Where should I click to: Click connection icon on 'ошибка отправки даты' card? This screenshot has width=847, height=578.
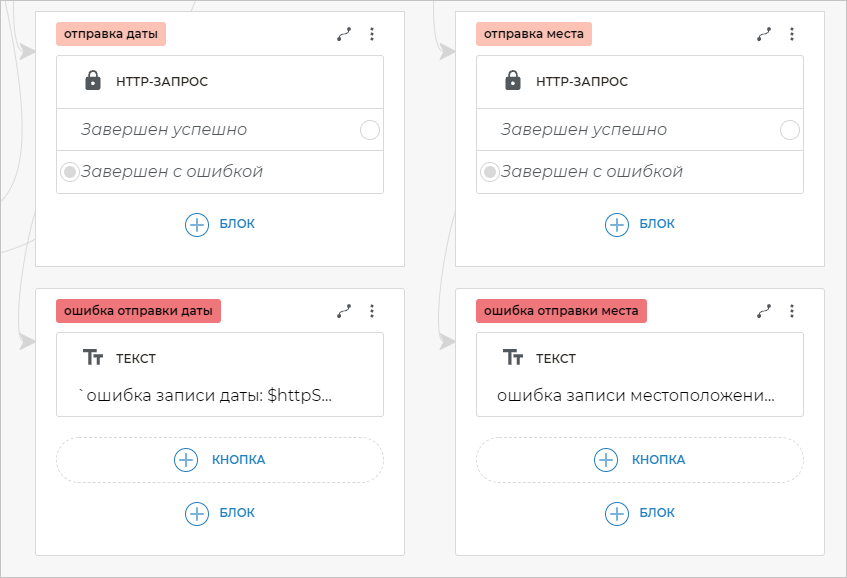click(x=345, y=311)
